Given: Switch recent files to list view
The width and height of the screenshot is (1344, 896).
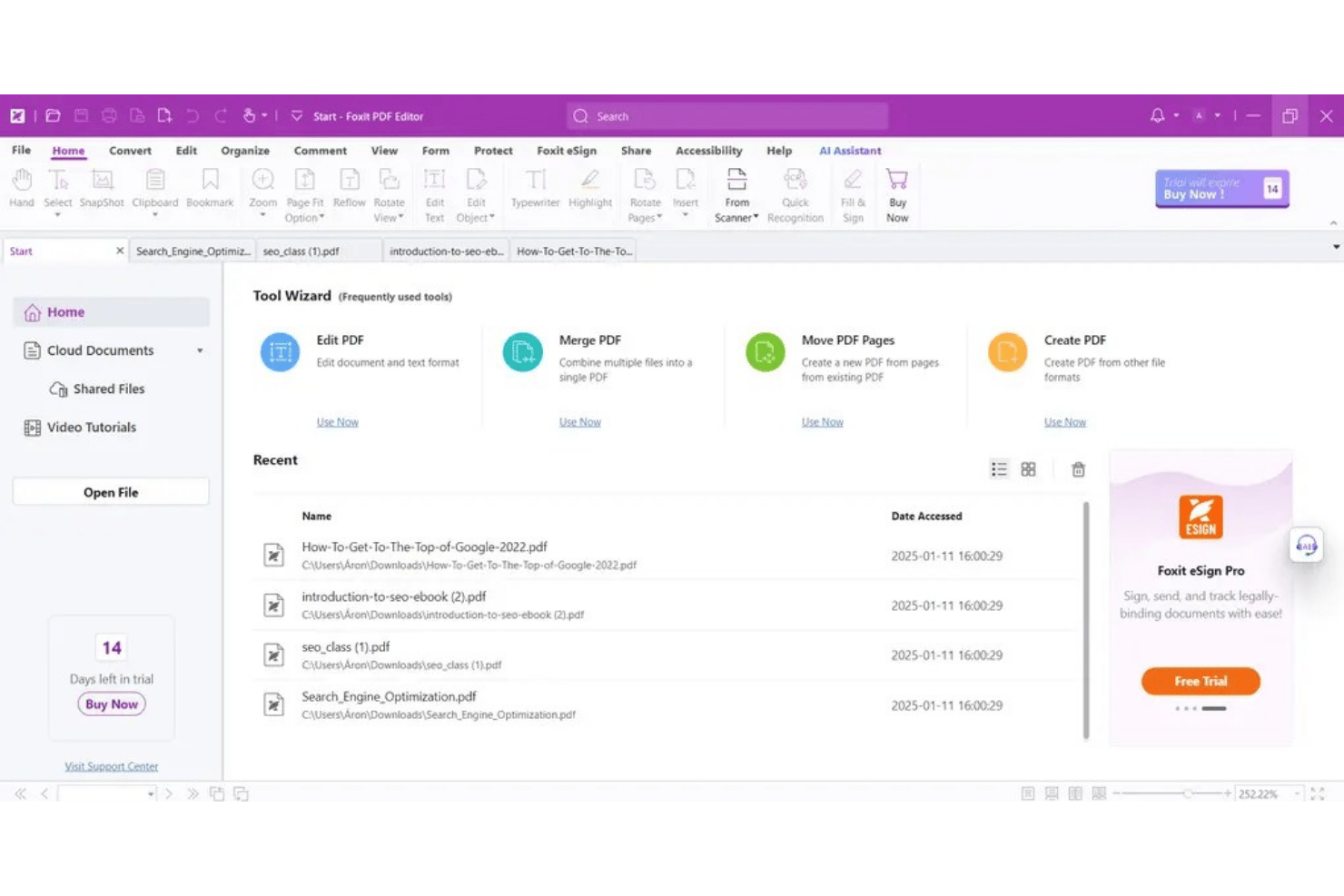Looking at the screenshot, I should [999, 469].
